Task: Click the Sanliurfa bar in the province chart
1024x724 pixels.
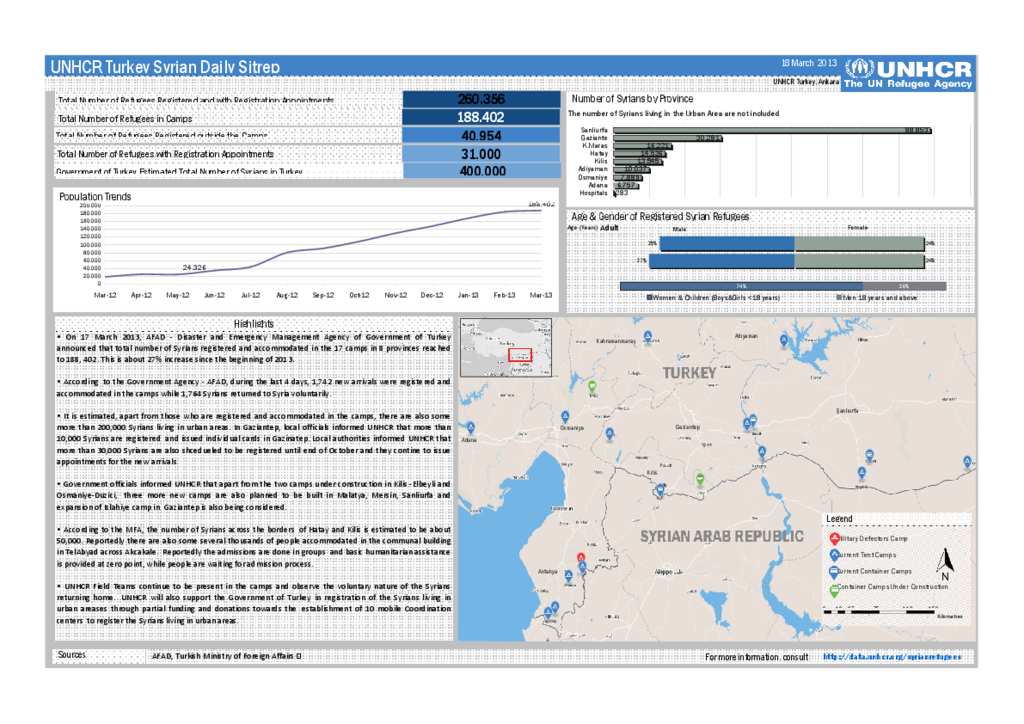Action: click(773, 131)
